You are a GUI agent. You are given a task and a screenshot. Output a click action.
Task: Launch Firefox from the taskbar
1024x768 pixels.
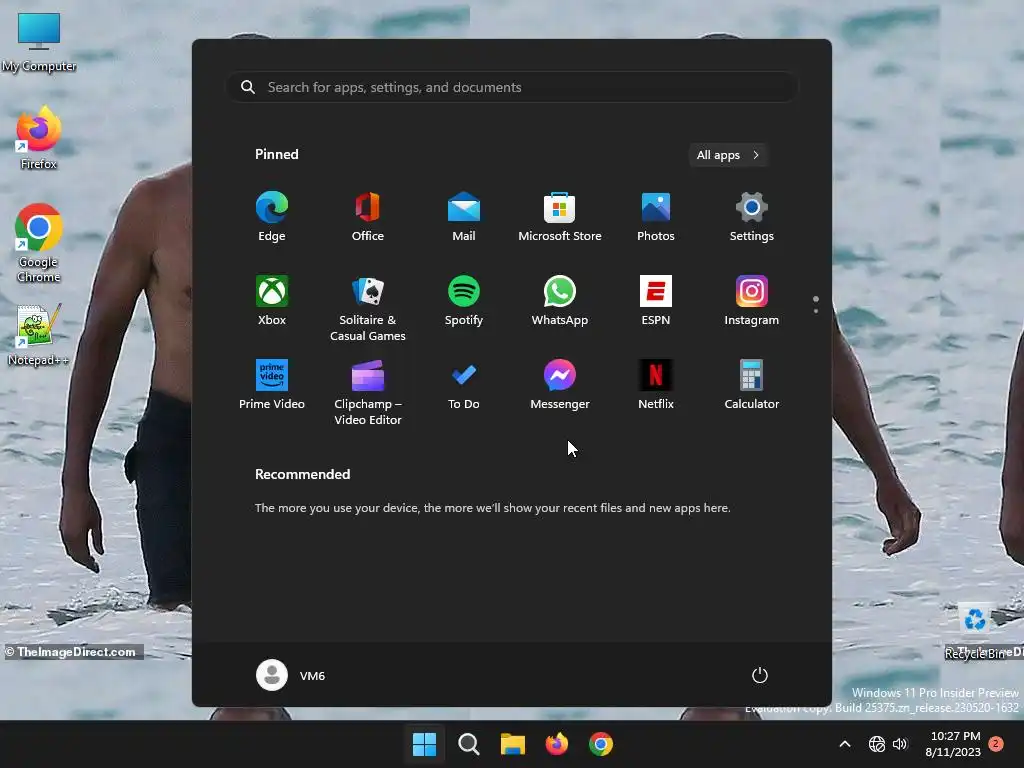pos(557,744)
